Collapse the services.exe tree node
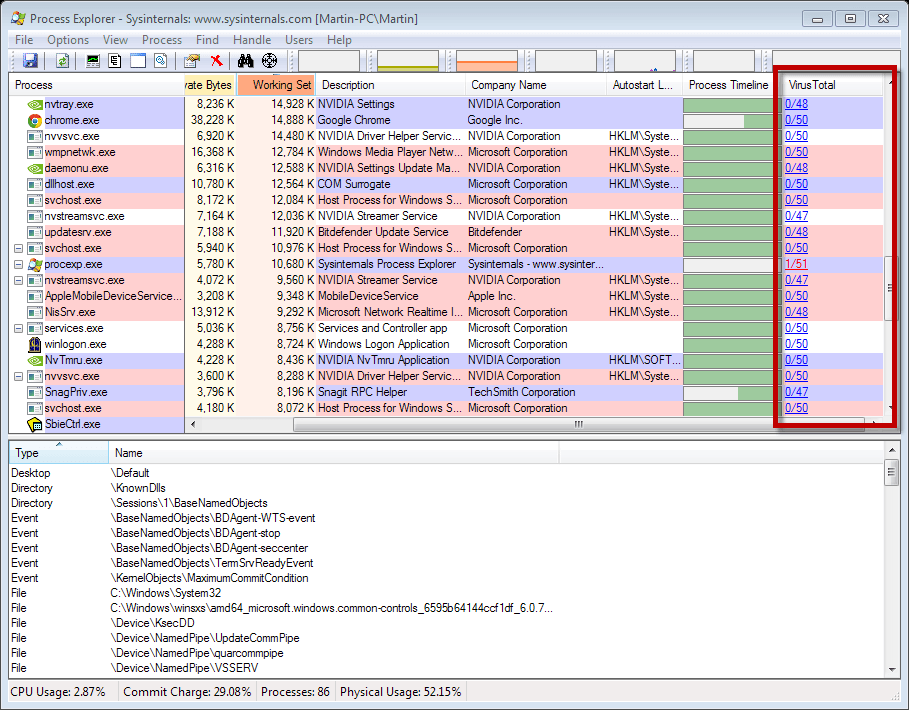 click(19, 328)
